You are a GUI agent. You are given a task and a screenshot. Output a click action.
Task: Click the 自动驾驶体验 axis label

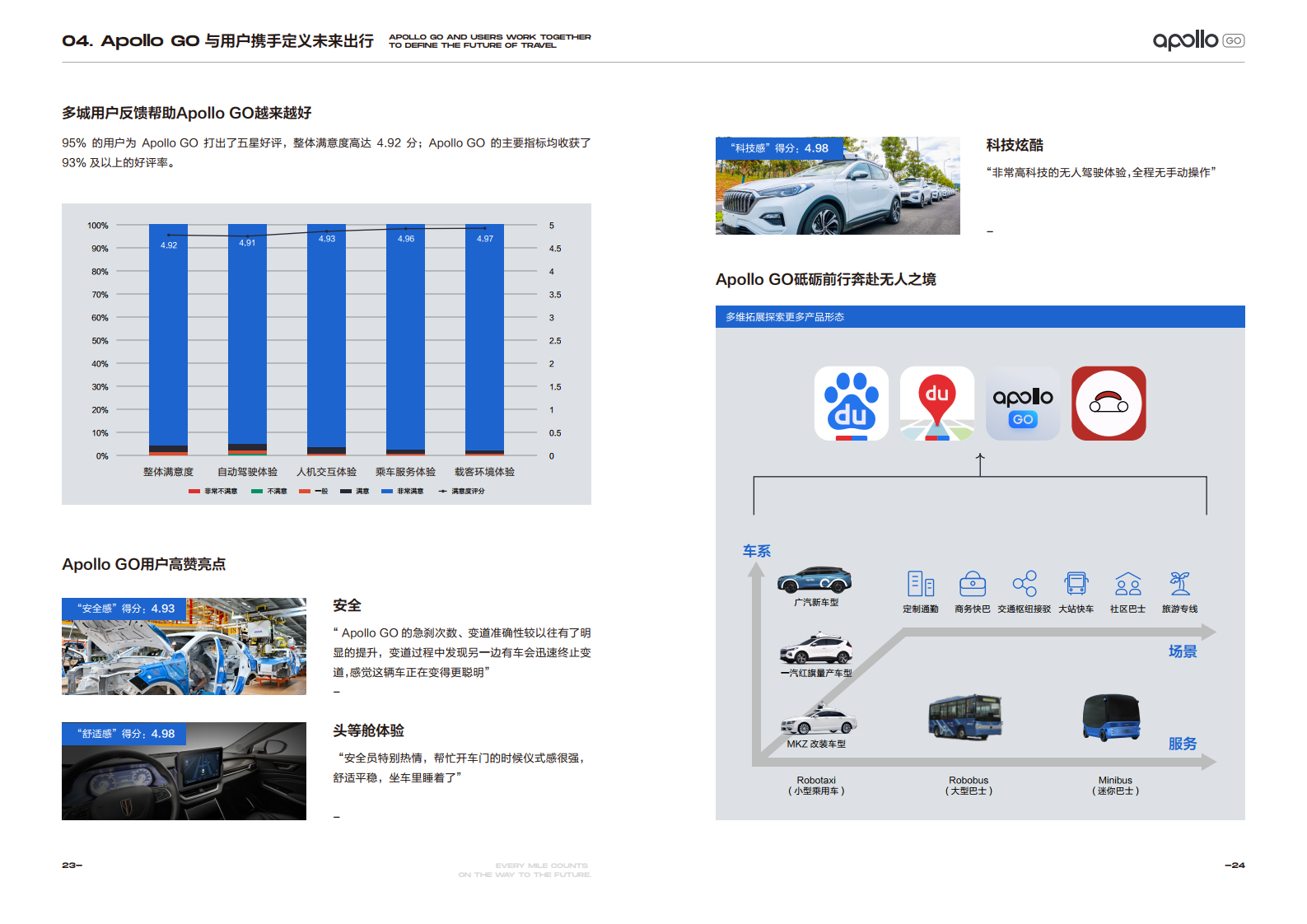247,472
